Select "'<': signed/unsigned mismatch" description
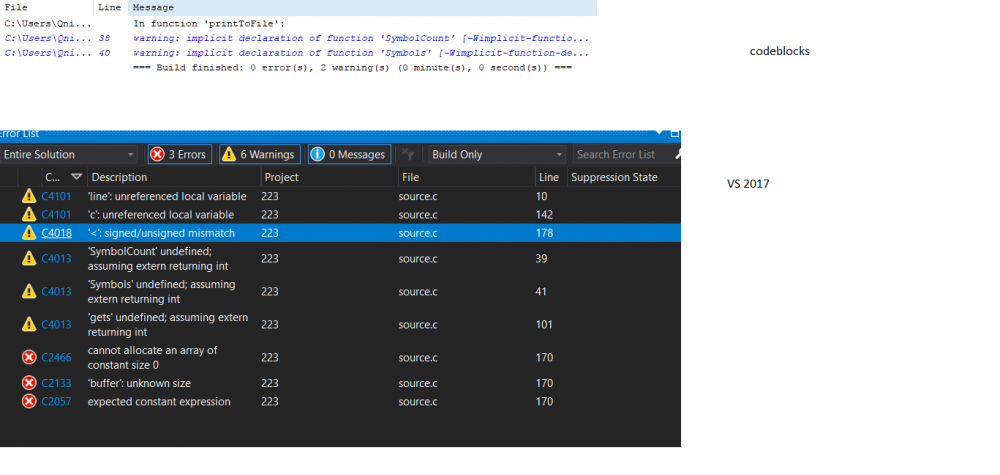This screenshot has height=475, width=1000. click(161, 233)
